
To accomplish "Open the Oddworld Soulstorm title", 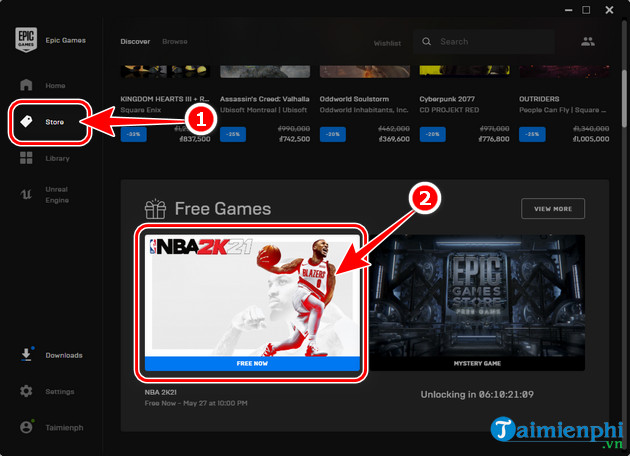I will [354, 99].
